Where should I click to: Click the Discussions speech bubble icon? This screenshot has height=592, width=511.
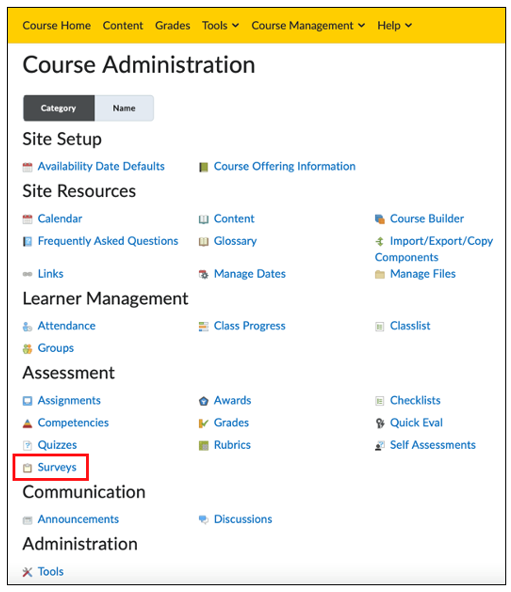tap(204, 520)
